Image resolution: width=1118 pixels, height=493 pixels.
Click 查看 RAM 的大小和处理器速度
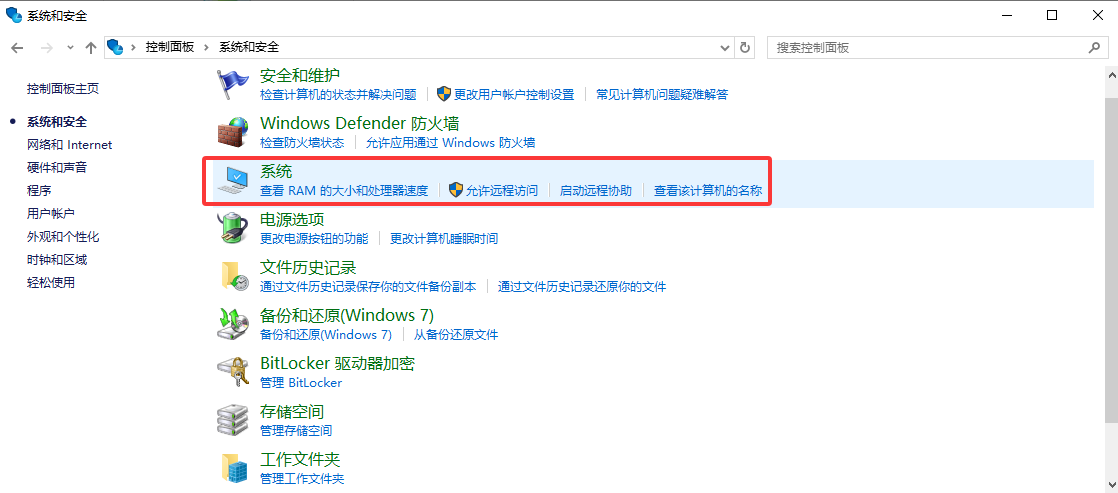344,190
